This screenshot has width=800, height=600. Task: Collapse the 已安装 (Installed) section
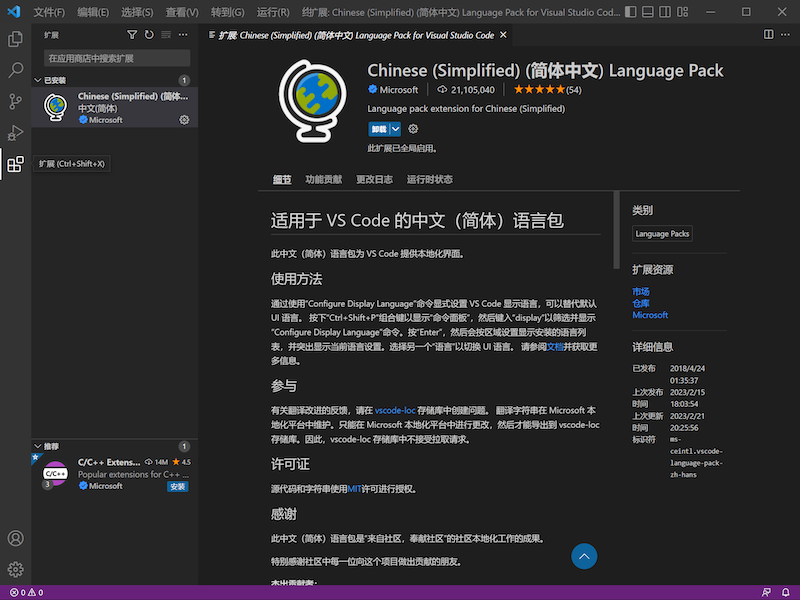[40, 80]
